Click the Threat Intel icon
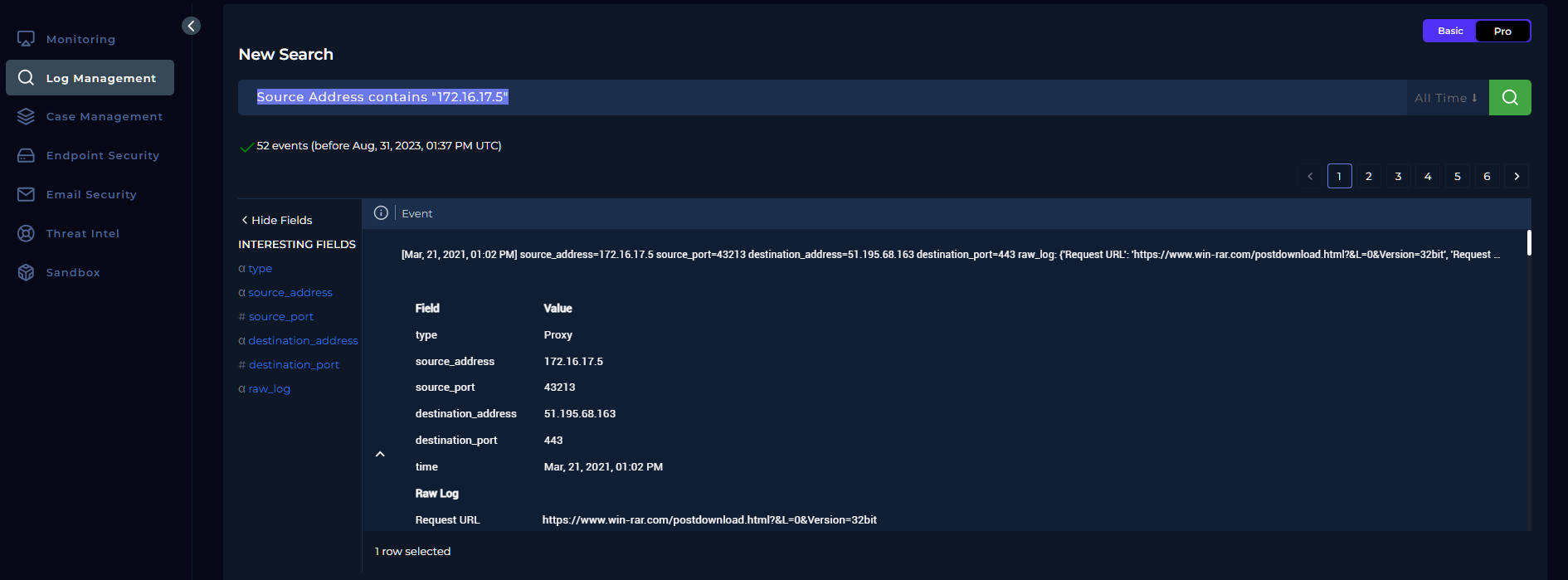The image size is (1568, 580). 26,233
